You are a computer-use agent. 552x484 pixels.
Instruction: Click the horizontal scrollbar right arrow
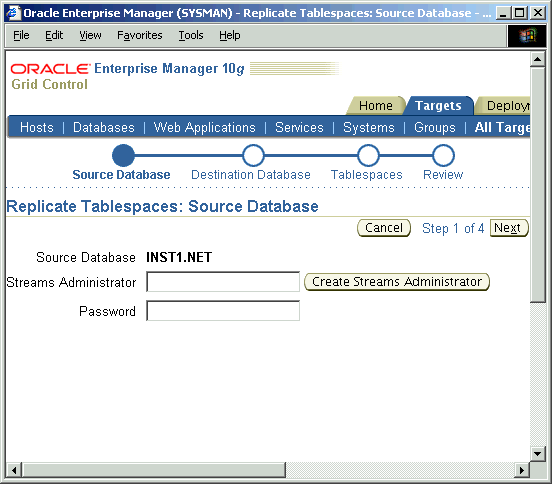point(522,470)
